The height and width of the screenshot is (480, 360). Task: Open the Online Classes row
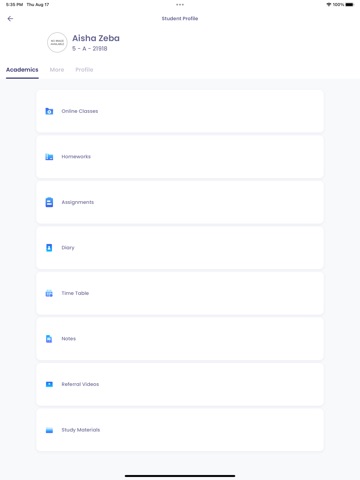(x=180, y=111)
